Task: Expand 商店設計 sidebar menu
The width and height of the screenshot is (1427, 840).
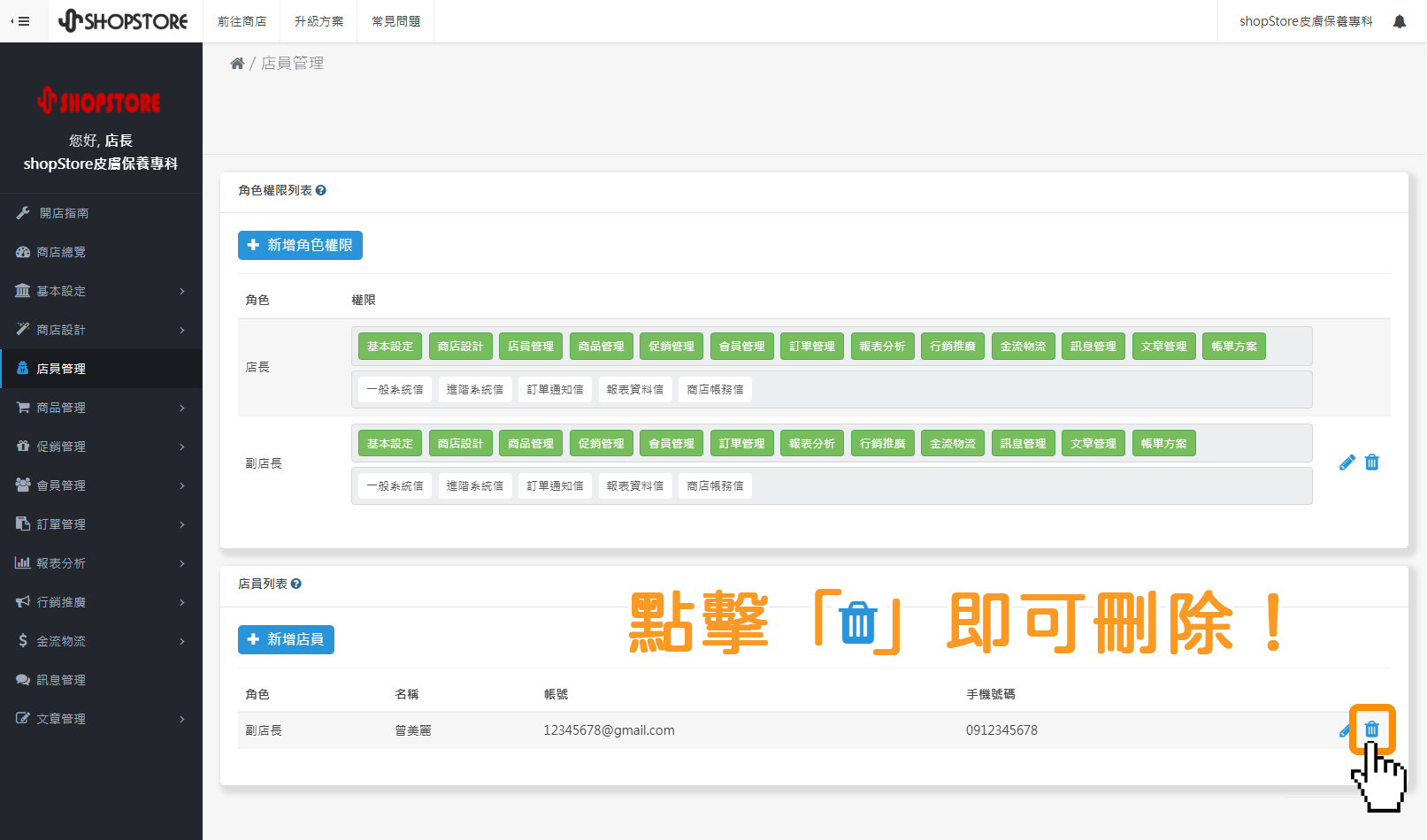Action: (x=101, y=330)
